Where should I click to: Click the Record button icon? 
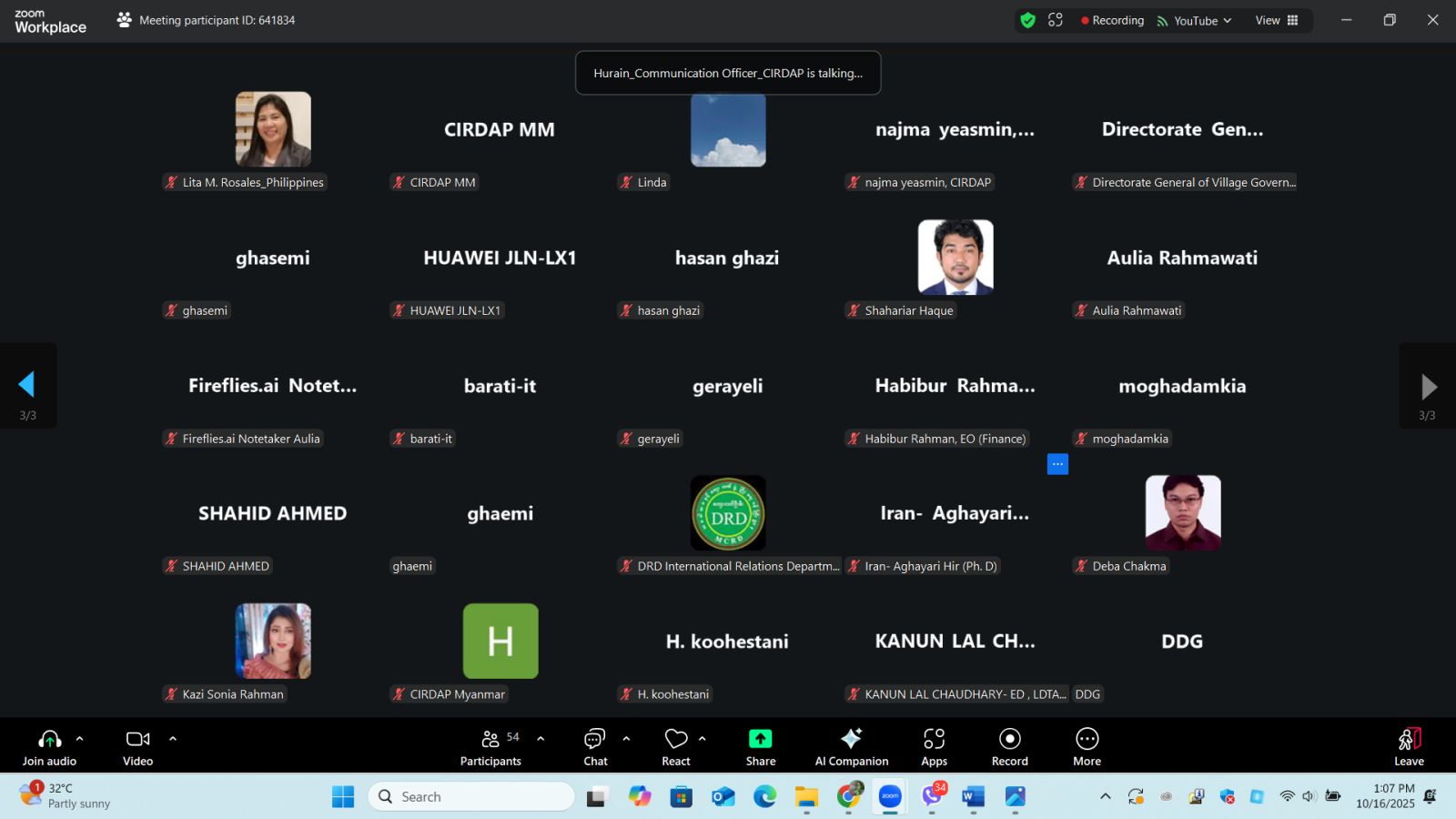1009,739
